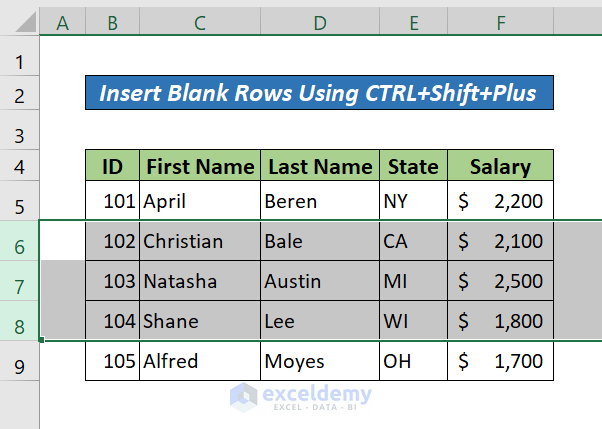Select column F header
Viewport: 602px width, 429px height.
click(x=500, y=21)
